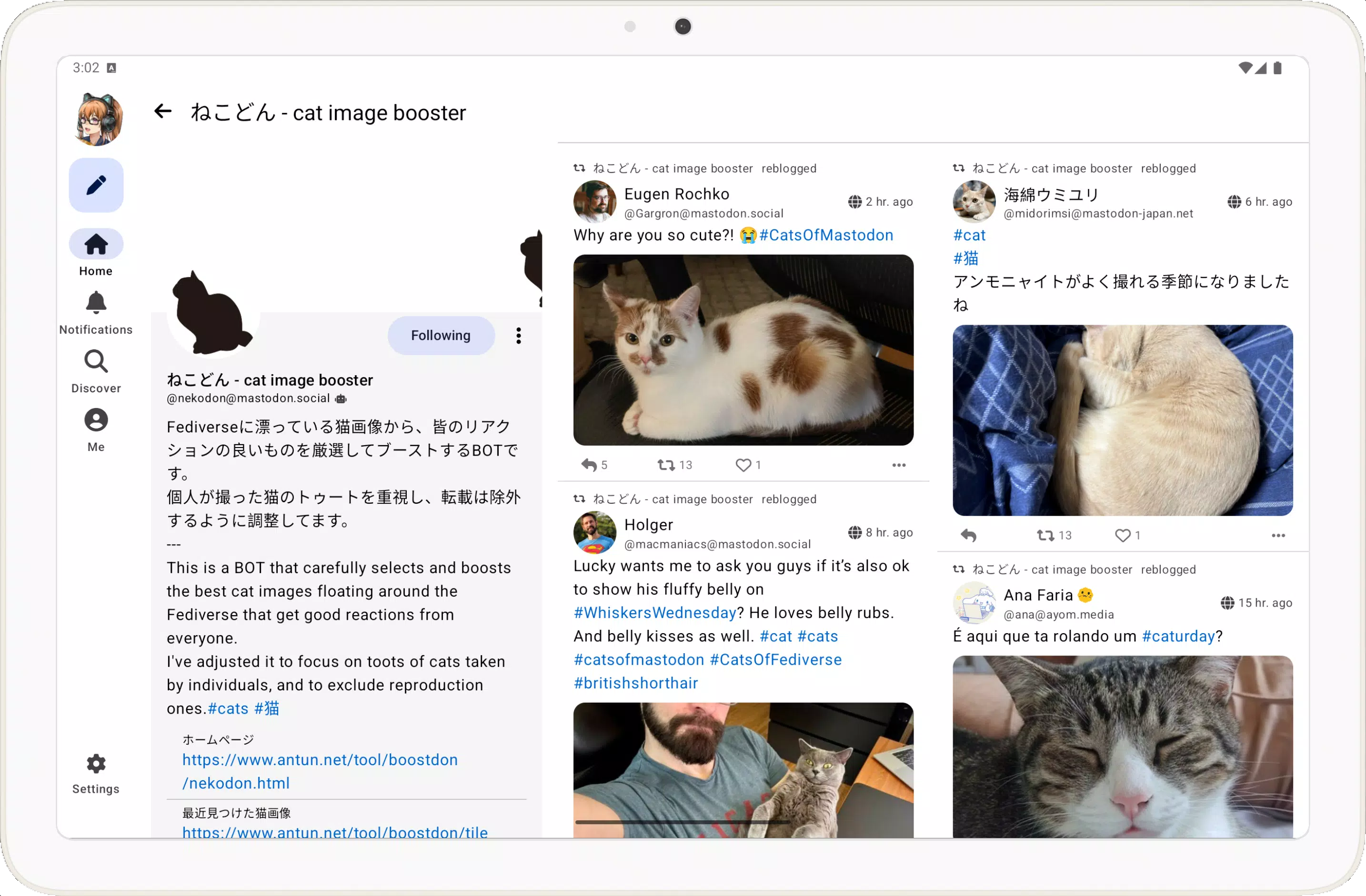Open more options on Eugen Rochko's post
Image resolution: width=1366 pixels, height=896 pixels.
pyautogui.click(x=899, y=465)
